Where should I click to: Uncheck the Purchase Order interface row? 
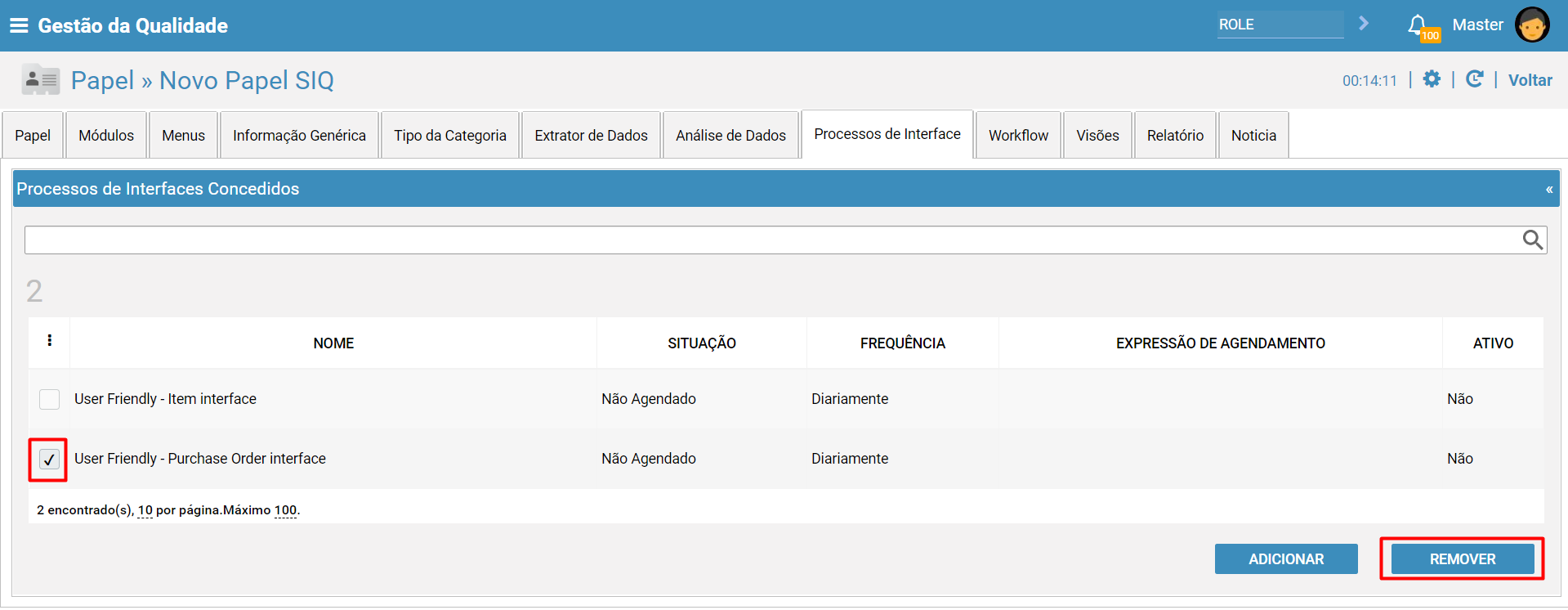coord(50,459)
